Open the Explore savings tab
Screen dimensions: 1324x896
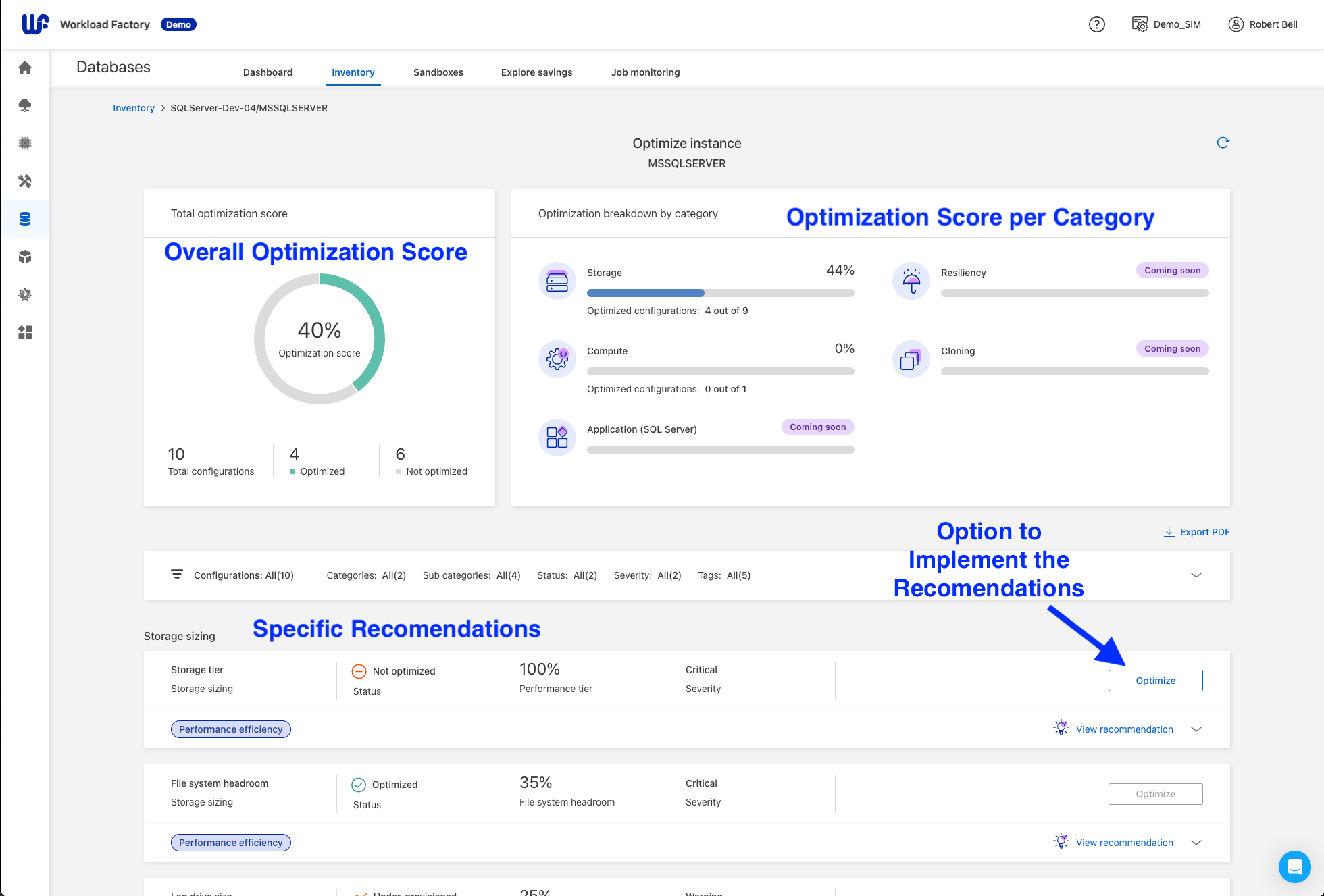point(536,72)
